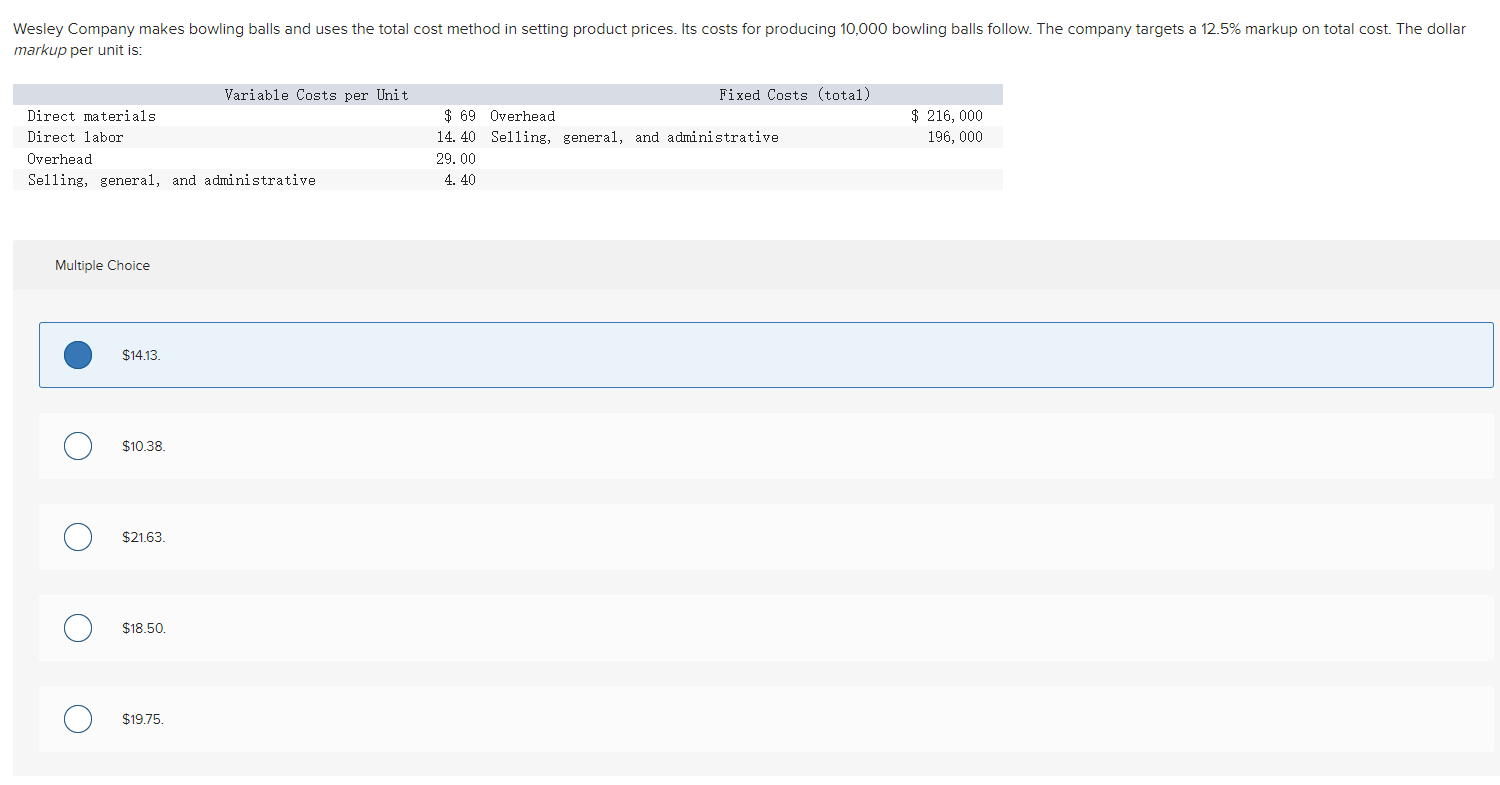
Task: Click the "196,000" fixed selling amount
Action: click(x=955, y=137)
